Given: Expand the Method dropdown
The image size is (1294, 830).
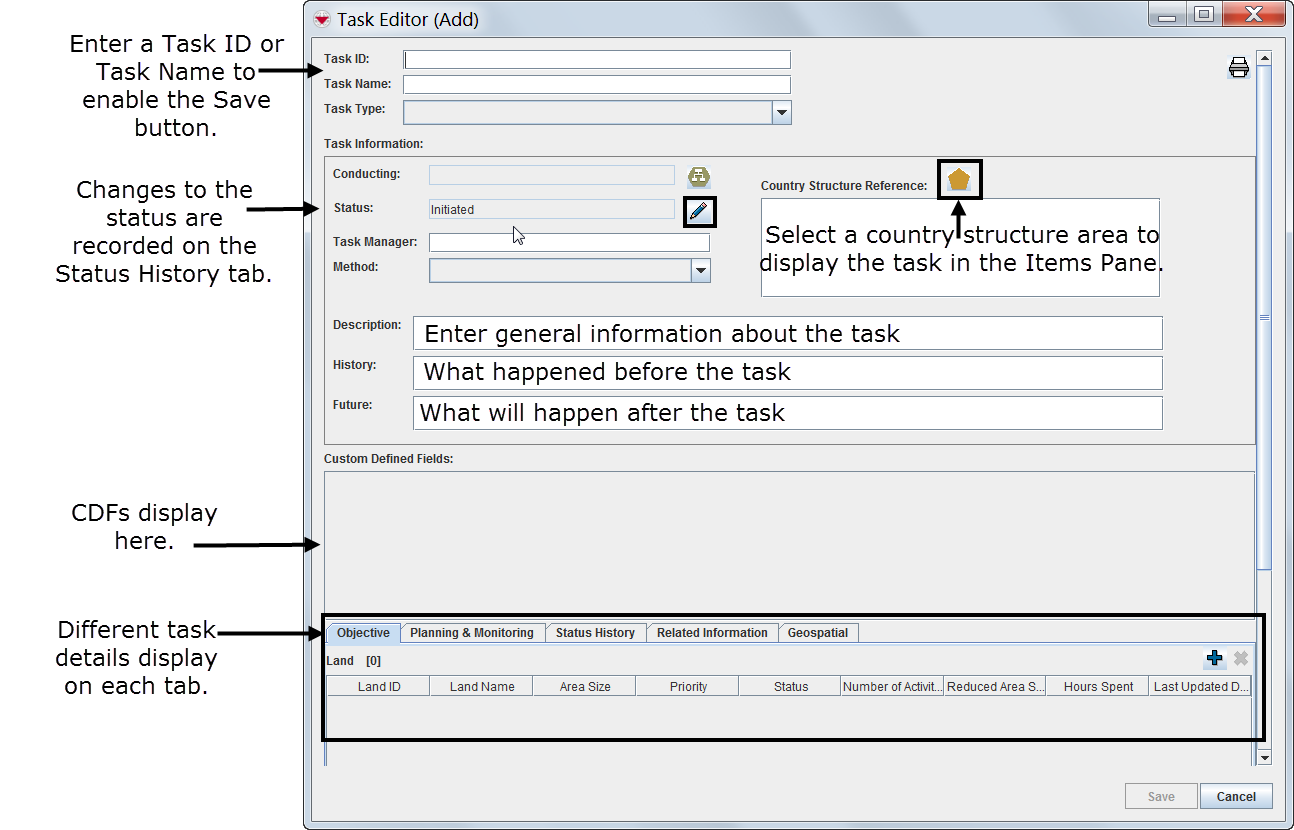Looking at the screenshot, I should (x=700, y=271).
